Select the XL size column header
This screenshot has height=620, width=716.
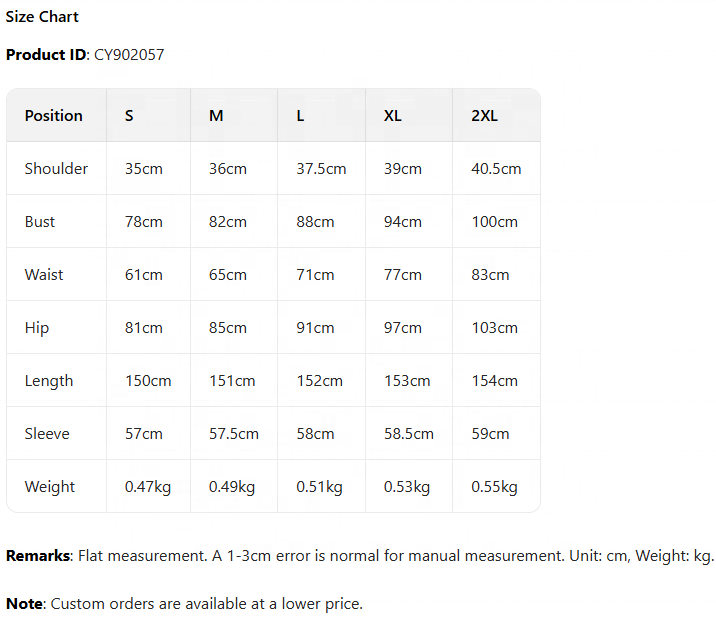click(x=393, y=116)
